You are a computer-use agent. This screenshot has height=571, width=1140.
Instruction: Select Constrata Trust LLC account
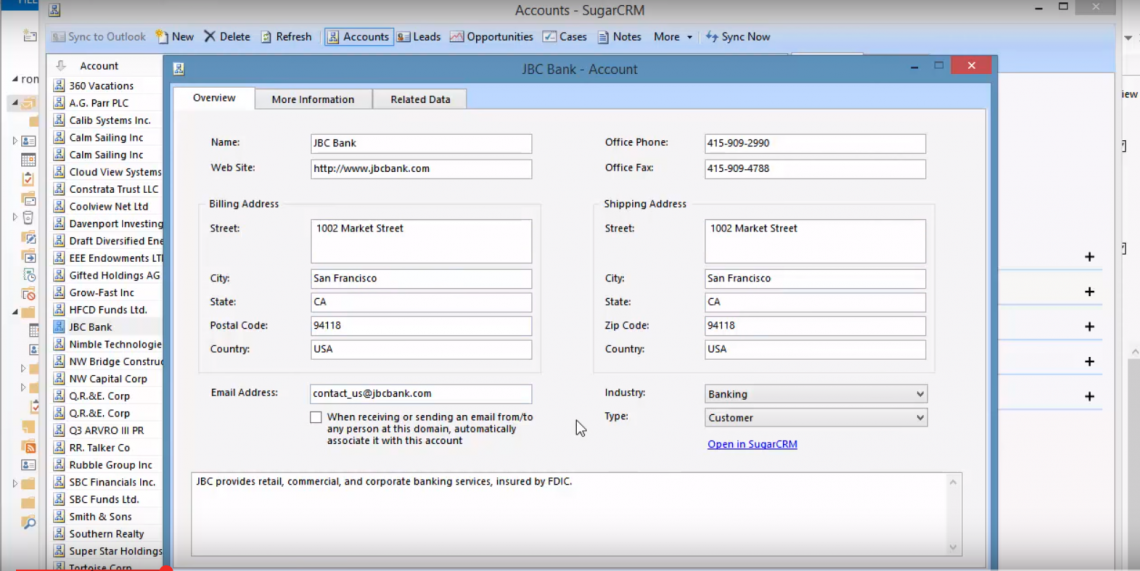click(x=113, y=189)
